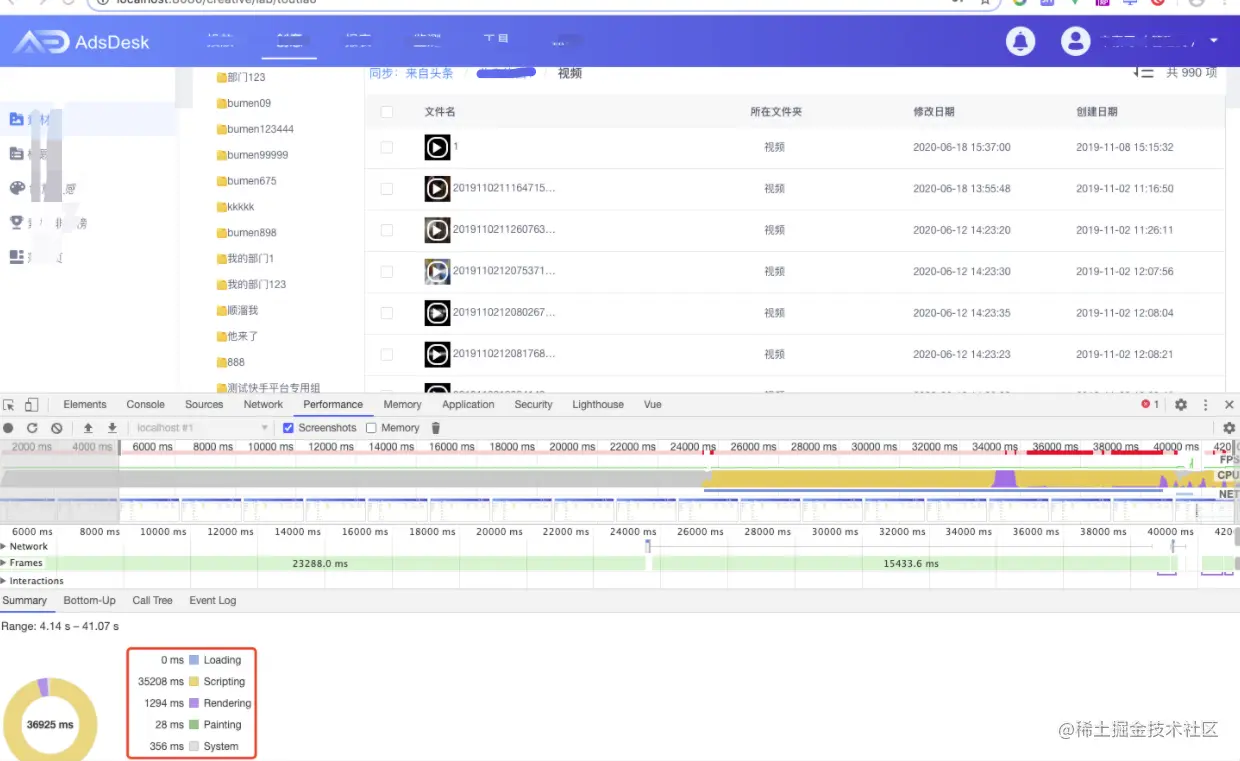Open the DevTools three-dot menu

[x=1205, y=405]
